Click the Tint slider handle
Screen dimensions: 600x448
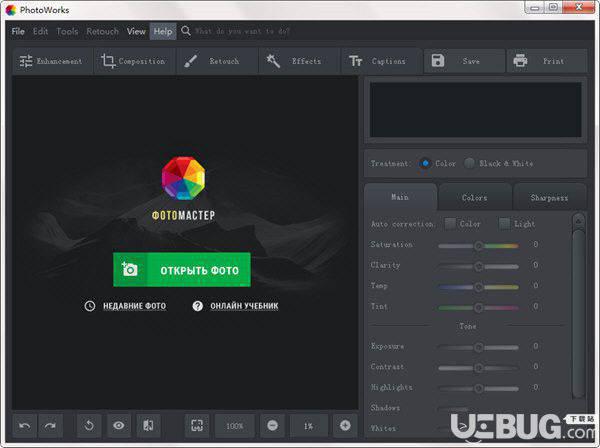[478, 308]
